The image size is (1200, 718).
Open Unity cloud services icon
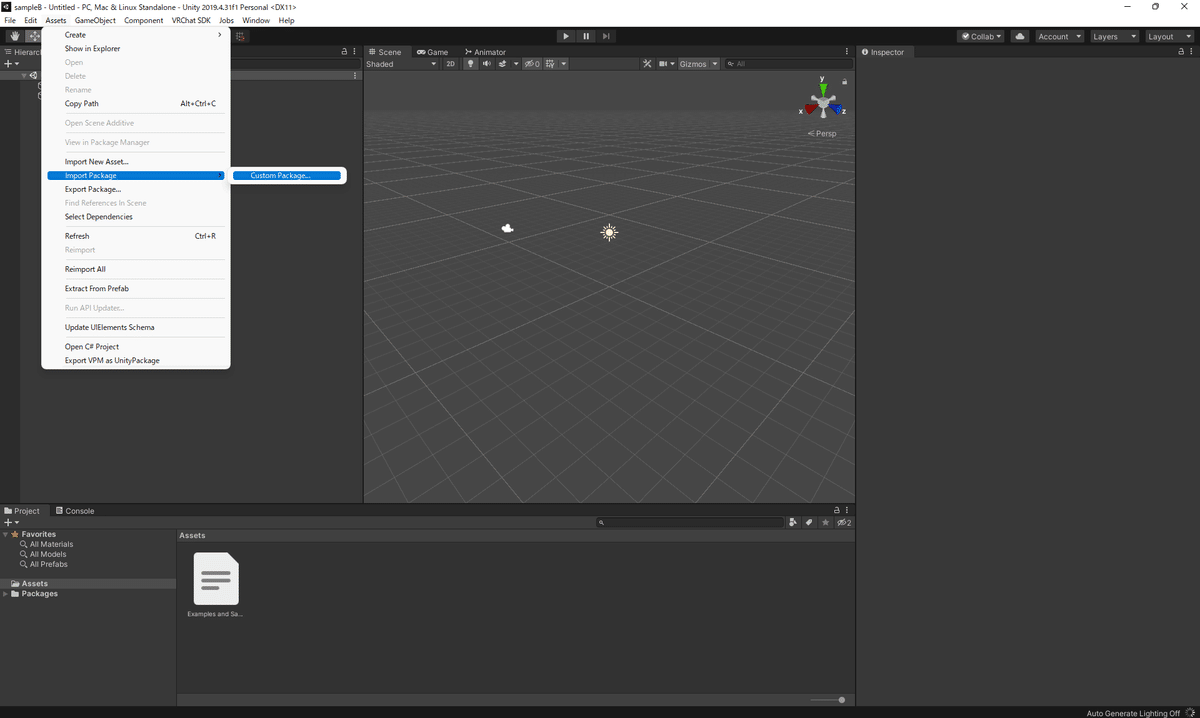(x=1020, y=36)
